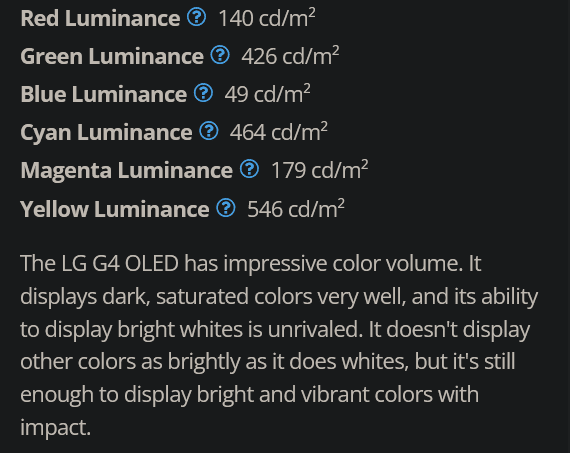Click the LG G4 OLED paragraph text
Viewport: 570px width, 453px height.
tap(279, 345)
